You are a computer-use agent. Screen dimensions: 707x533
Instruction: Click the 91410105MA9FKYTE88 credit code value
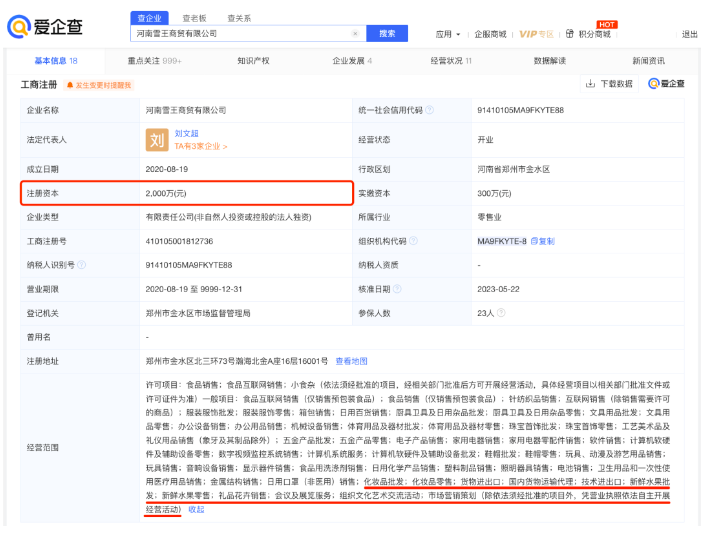[520, 110]
